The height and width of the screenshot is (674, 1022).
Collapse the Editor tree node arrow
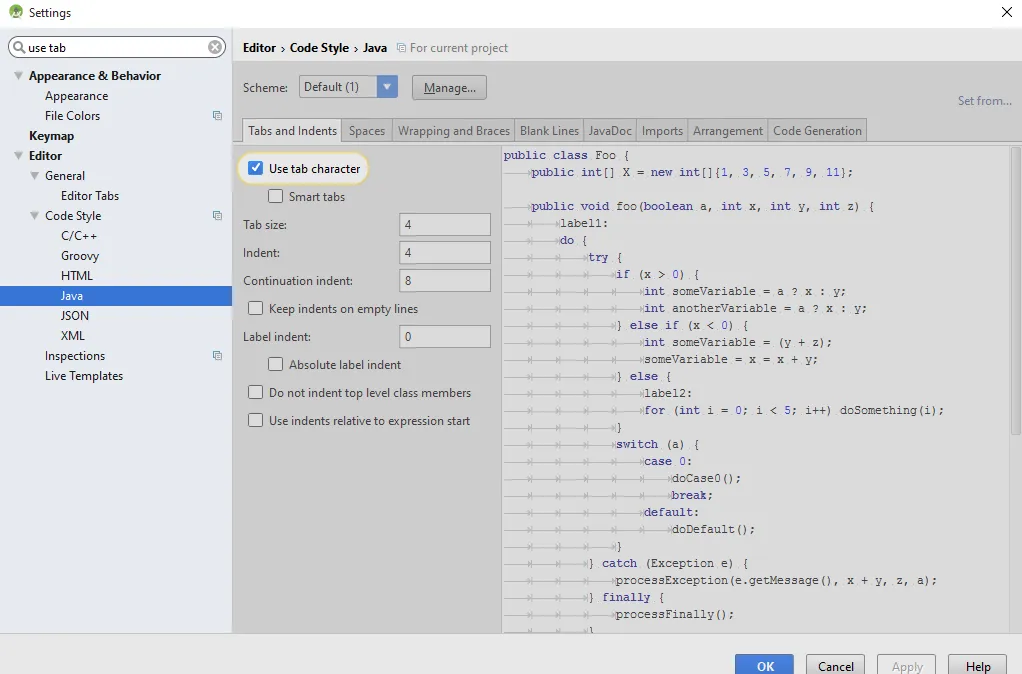[19, 156]
